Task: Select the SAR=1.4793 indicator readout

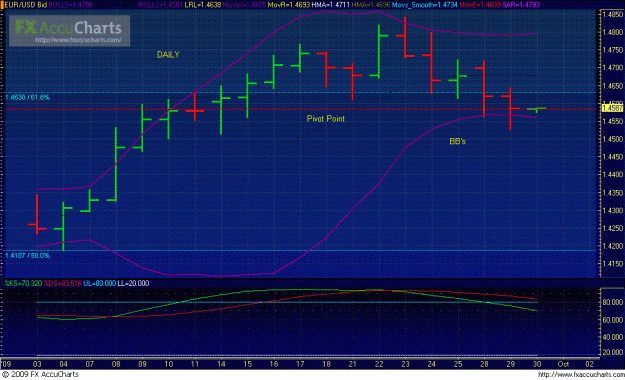Action: pyautogui.click(x=521, y=5)
